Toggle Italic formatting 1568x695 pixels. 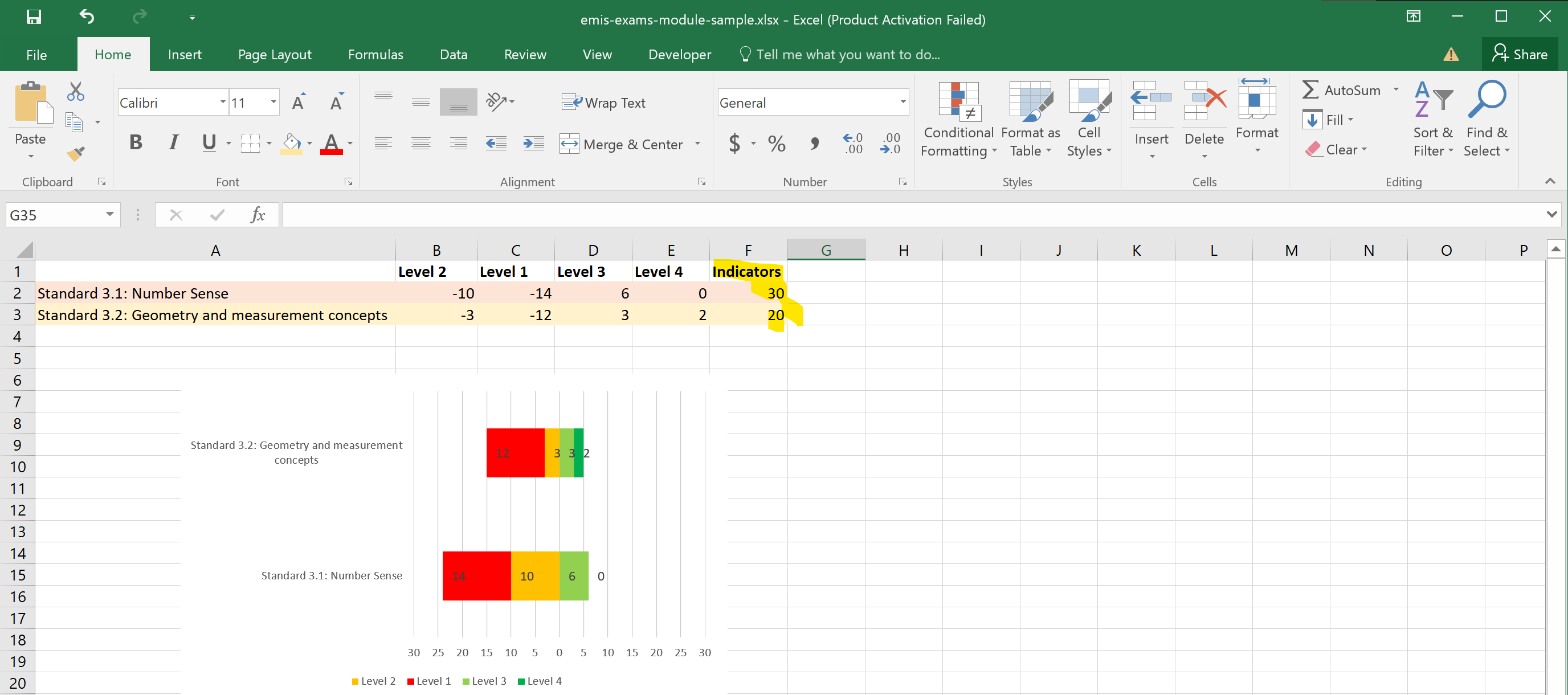pyautogui.click(x=173, y=142)
